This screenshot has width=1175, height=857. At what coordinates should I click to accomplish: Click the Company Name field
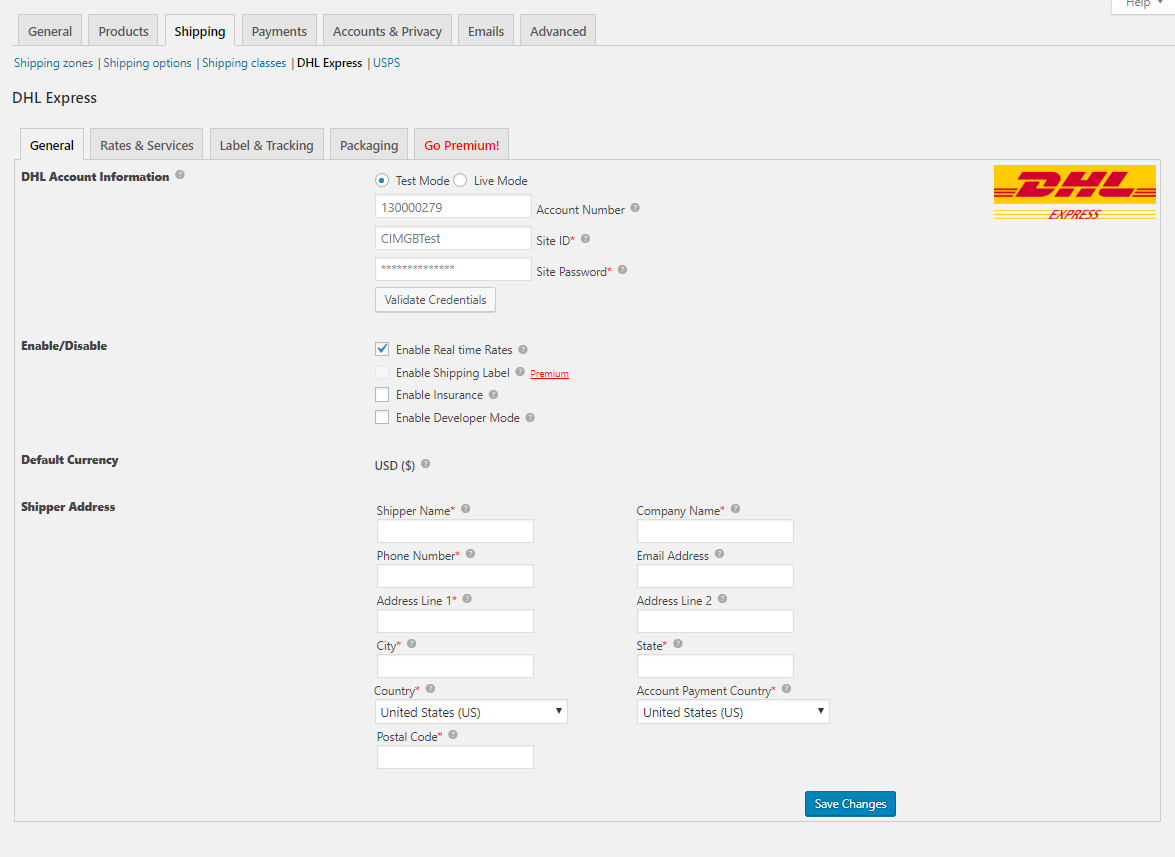point(716,531)
